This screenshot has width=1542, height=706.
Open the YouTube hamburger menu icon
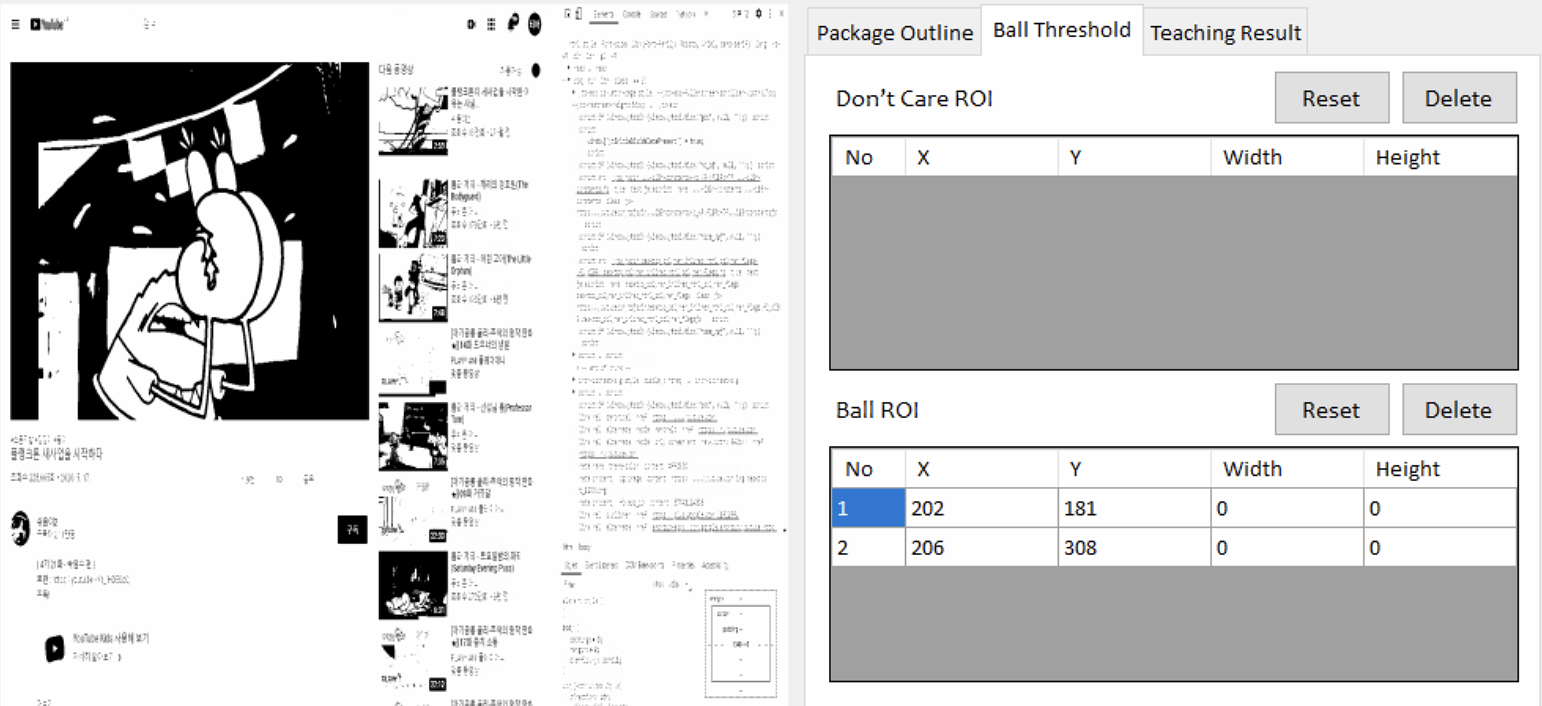click(15, 24)
